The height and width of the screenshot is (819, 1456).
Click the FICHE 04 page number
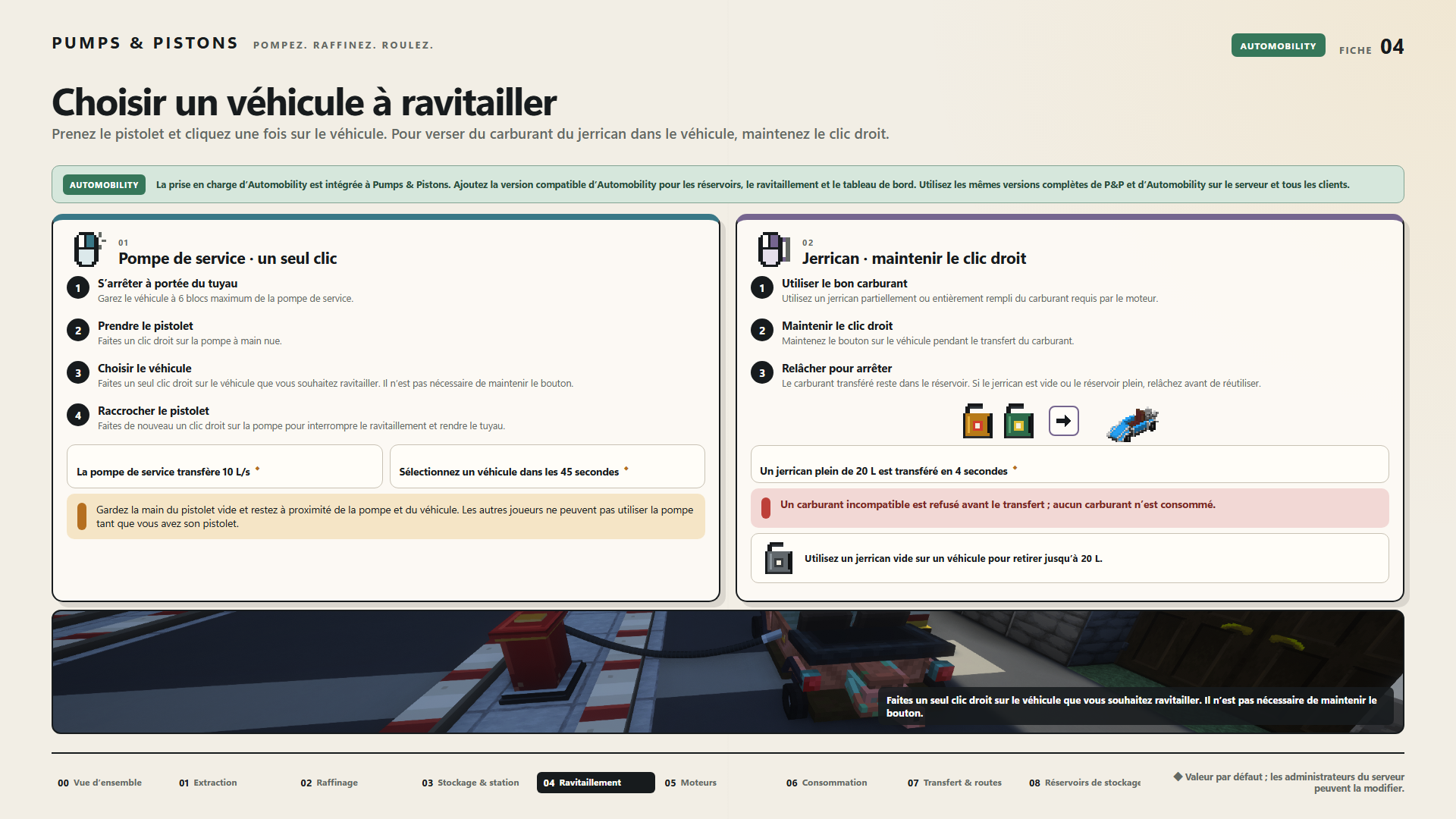point(1371,47)
